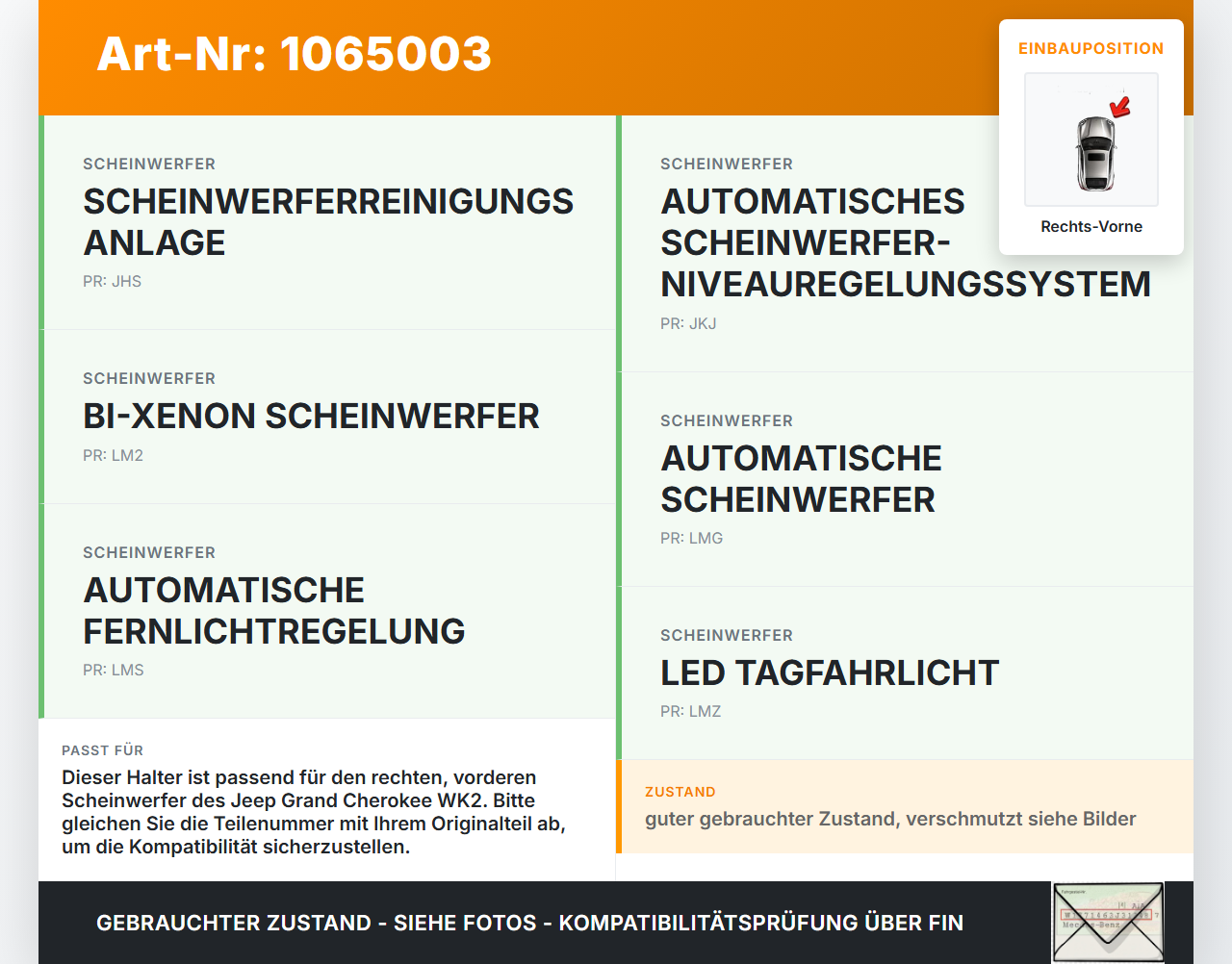Viewport: 1232px width, 964px height.
Task: Select AUTOMATISCHES SCHEINWERFER-NIVEAUREGELUNGSSYSTEM title
Action: click(906, 243)
